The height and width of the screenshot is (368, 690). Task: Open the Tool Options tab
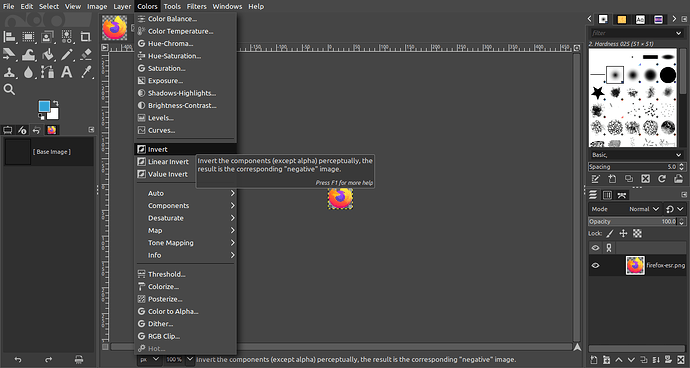7,130
